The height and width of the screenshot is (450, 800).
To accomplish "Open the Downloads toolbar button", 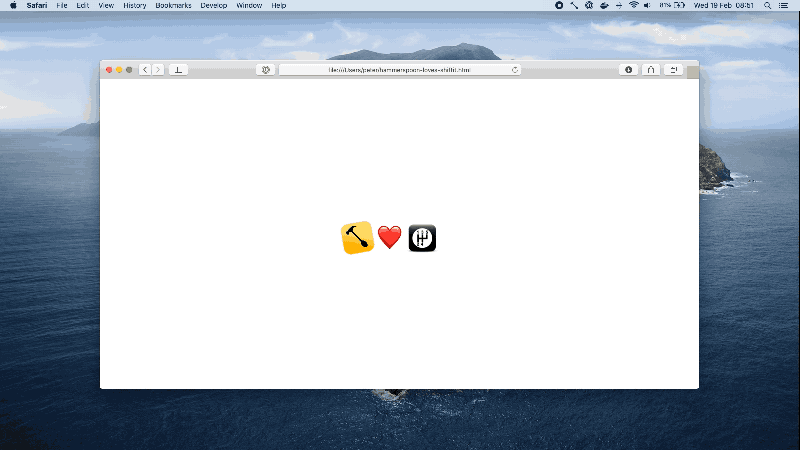I will pyautogui.click(x=629, y=70).
